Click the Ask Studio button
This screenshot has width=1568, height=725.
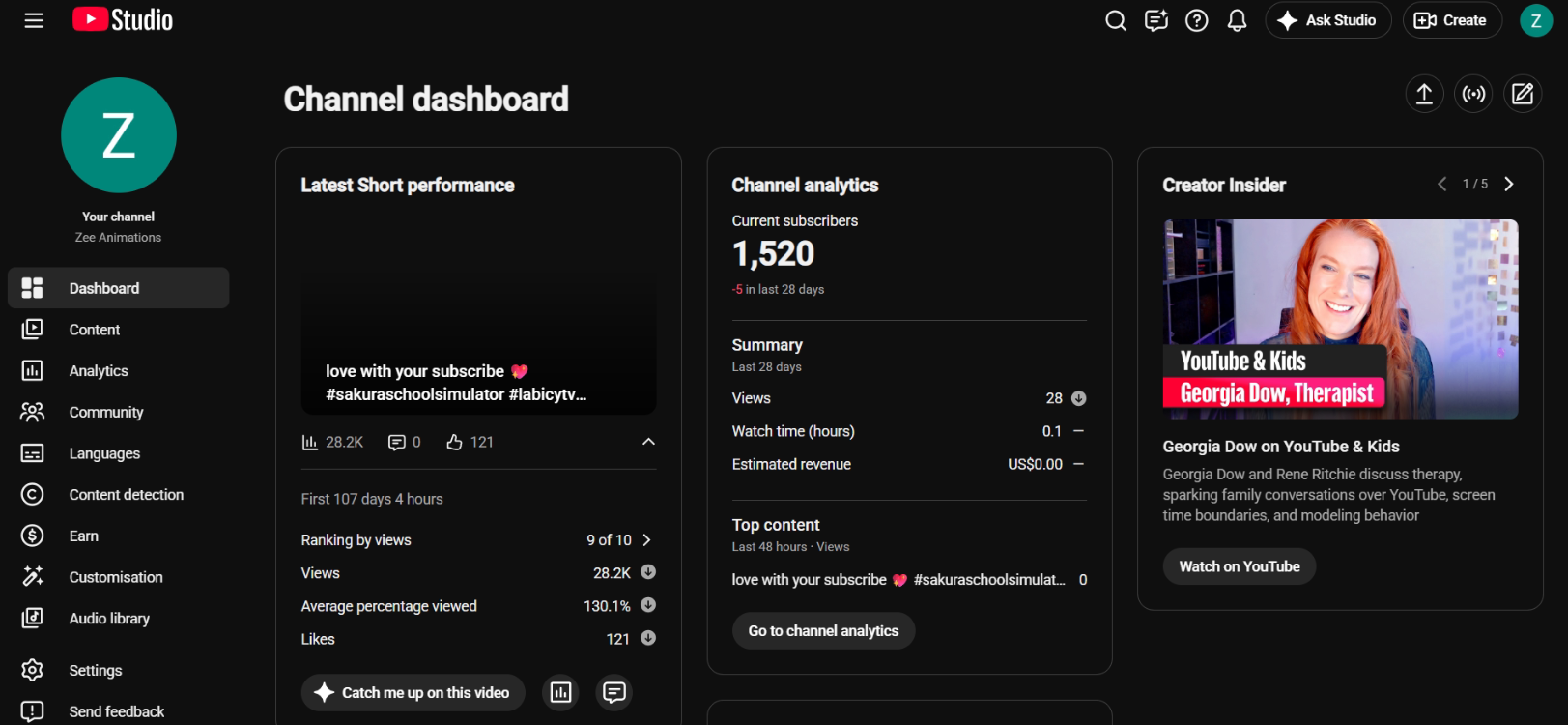1328,20
